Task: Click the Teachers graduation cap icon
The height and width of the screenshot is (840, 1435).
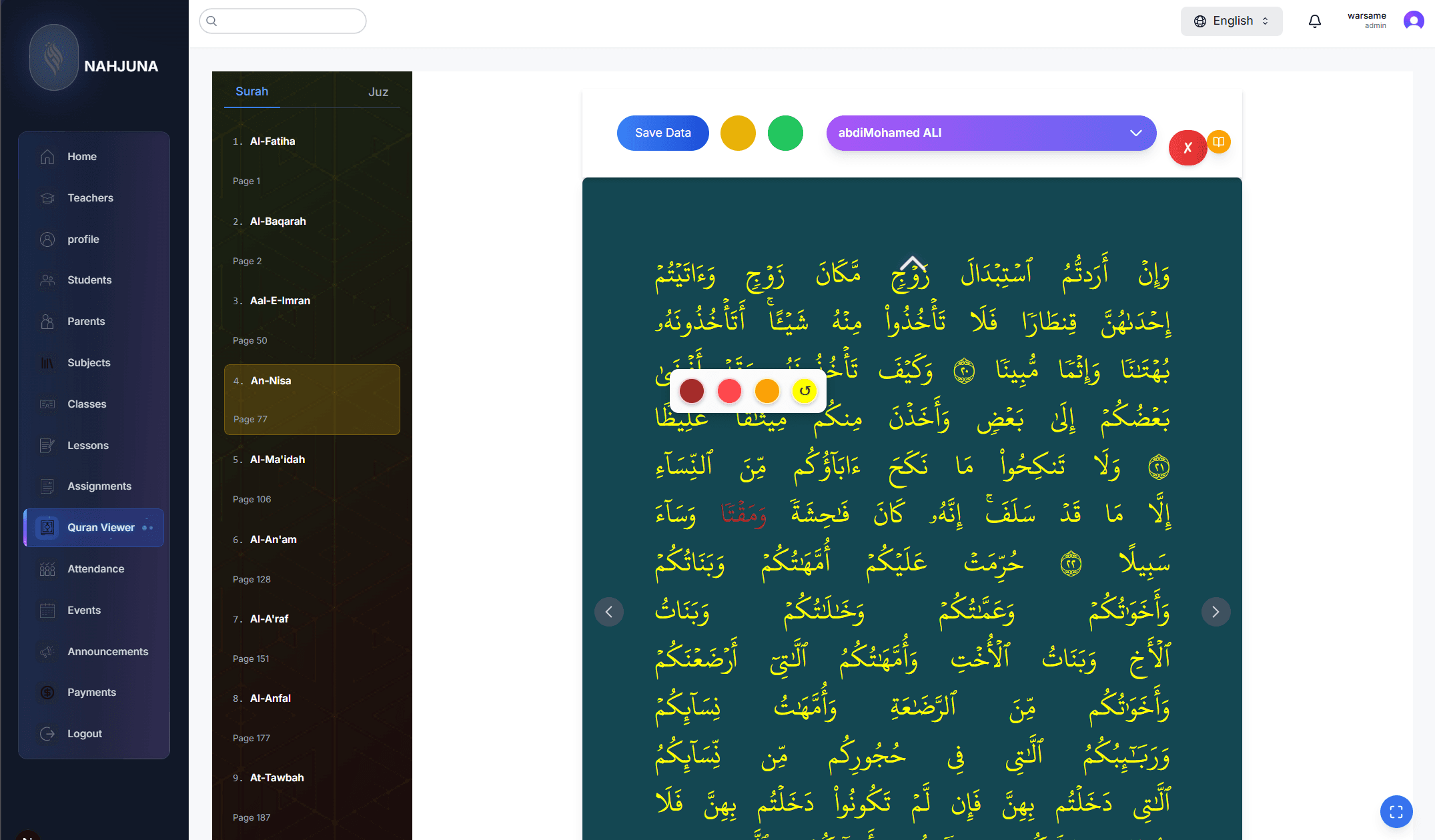Action: 47,198
